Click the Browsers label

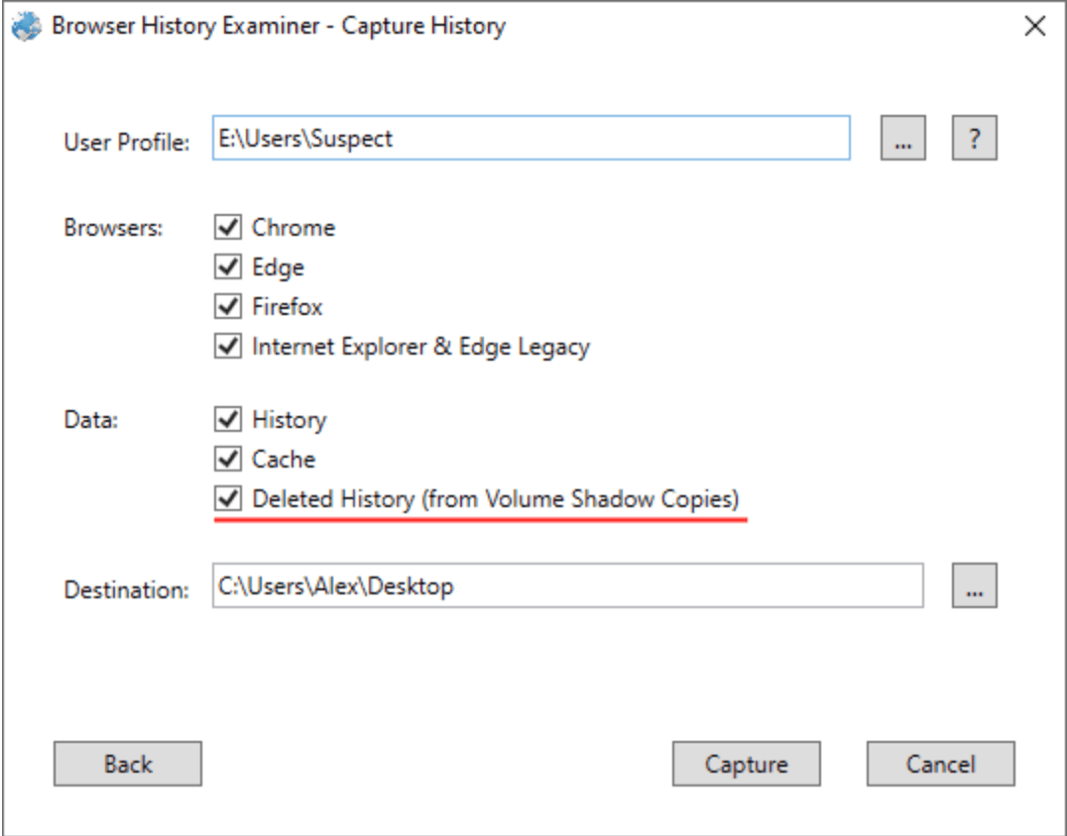114,227
